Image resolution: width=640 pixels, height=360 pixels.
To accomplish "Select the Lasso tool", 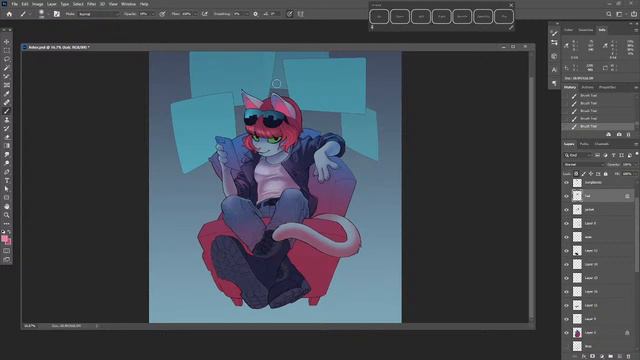I will tap(7, 59).
